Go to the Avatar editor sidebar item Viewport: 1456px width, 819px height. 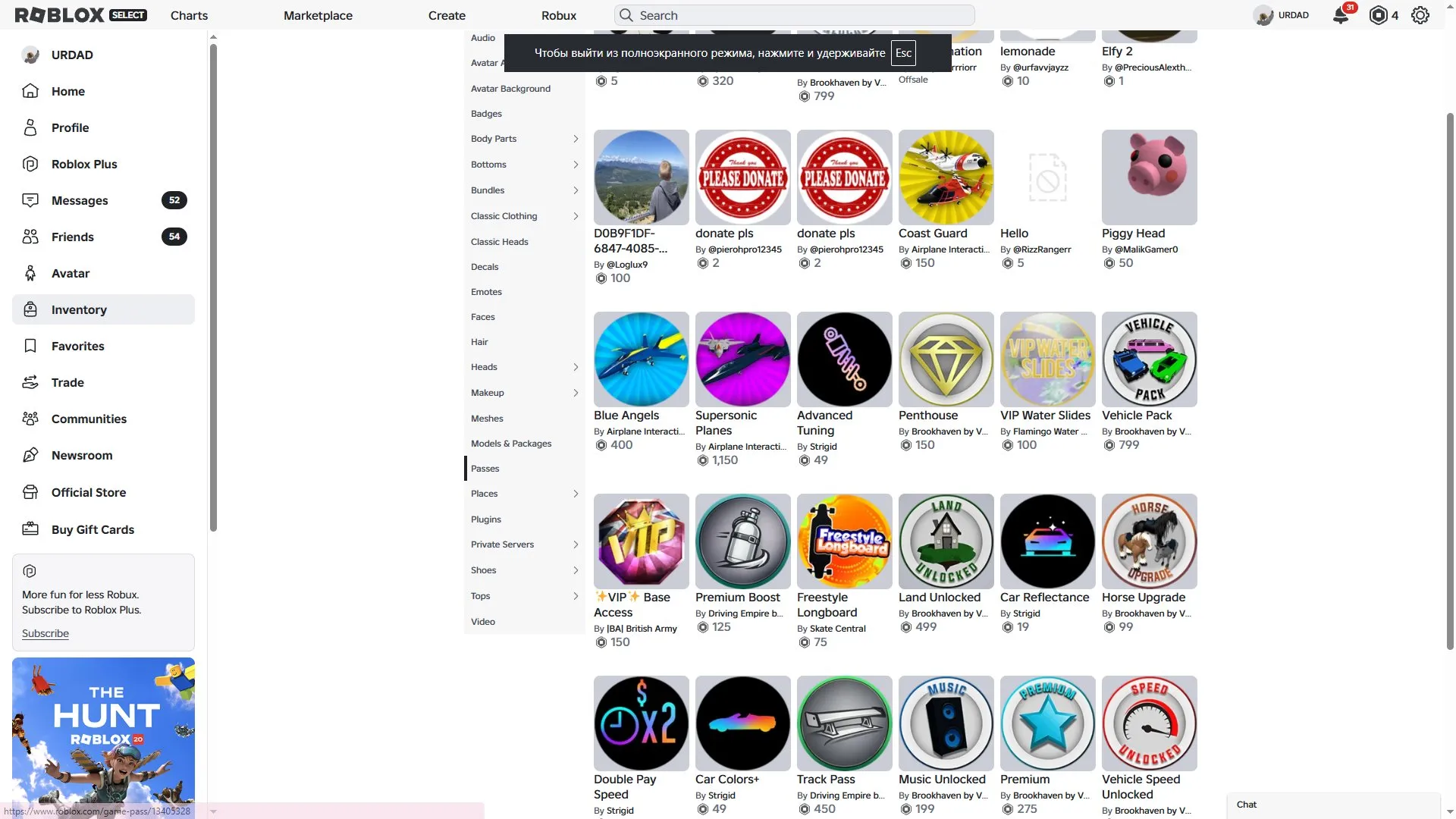pyautogui.click(x=103, y=273)
